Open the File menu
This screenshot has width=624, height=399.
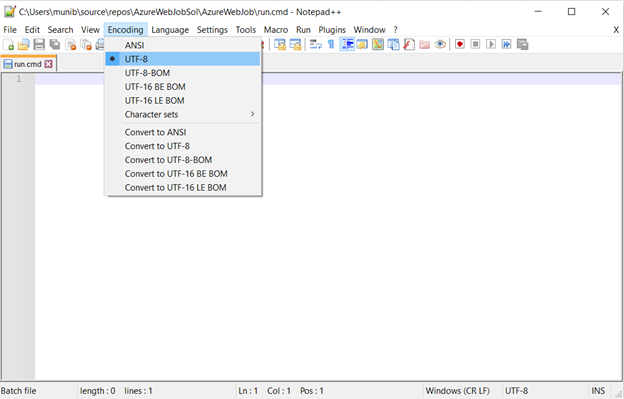pos(10,30)
